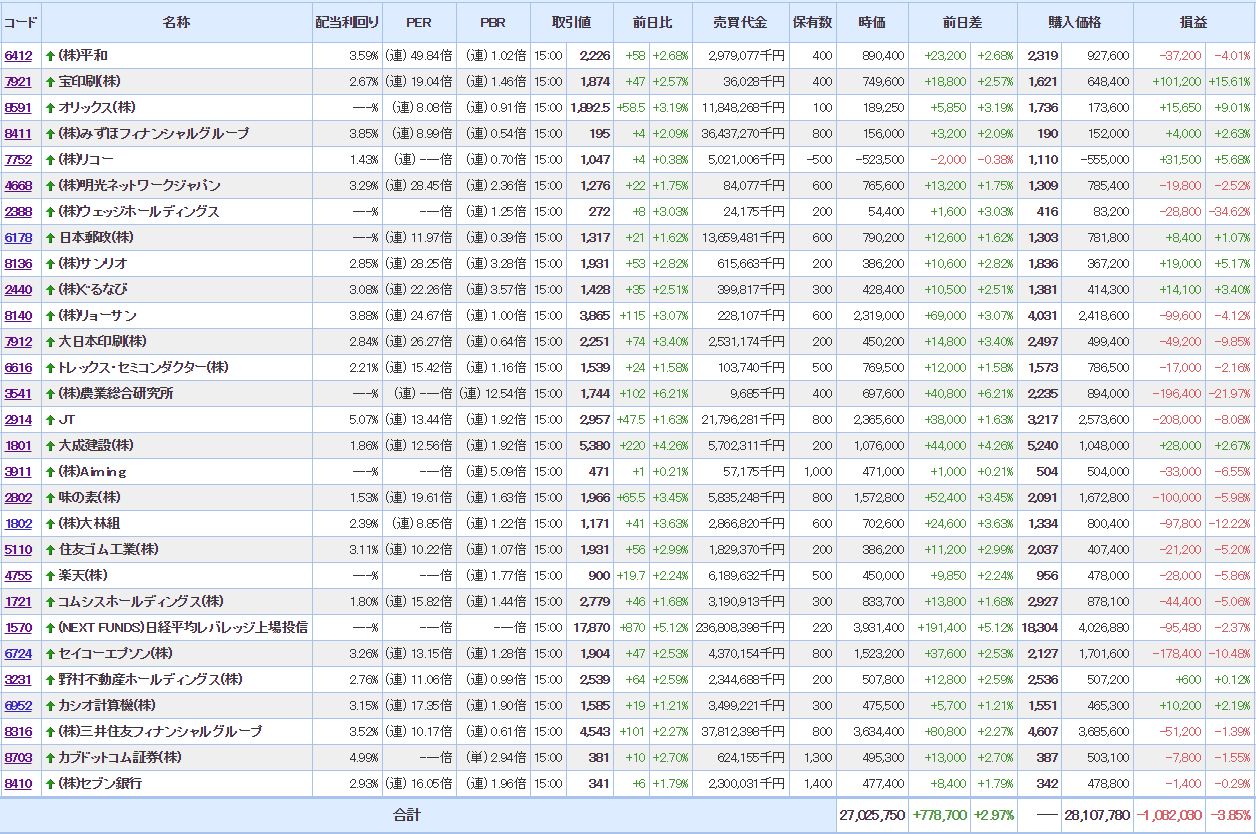This screenshot has width=1256, height=834.
Task: Click the 大成建設(株) stock name
Action: [96, 446]
